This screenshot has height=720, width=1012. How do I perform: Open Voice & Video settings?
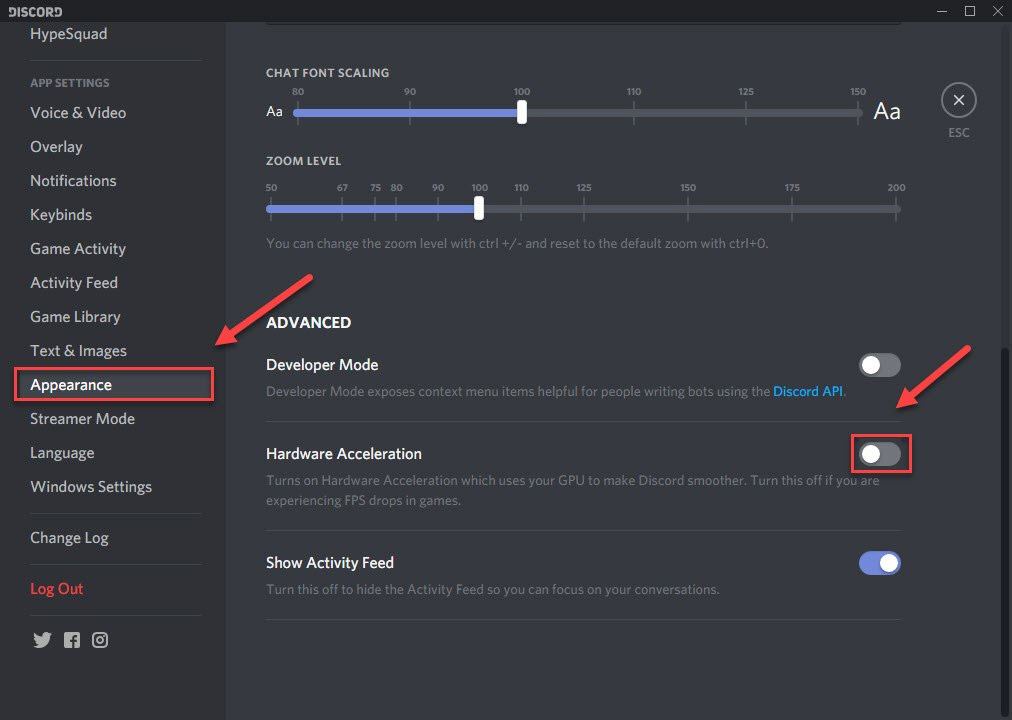(x=78, y=113)
